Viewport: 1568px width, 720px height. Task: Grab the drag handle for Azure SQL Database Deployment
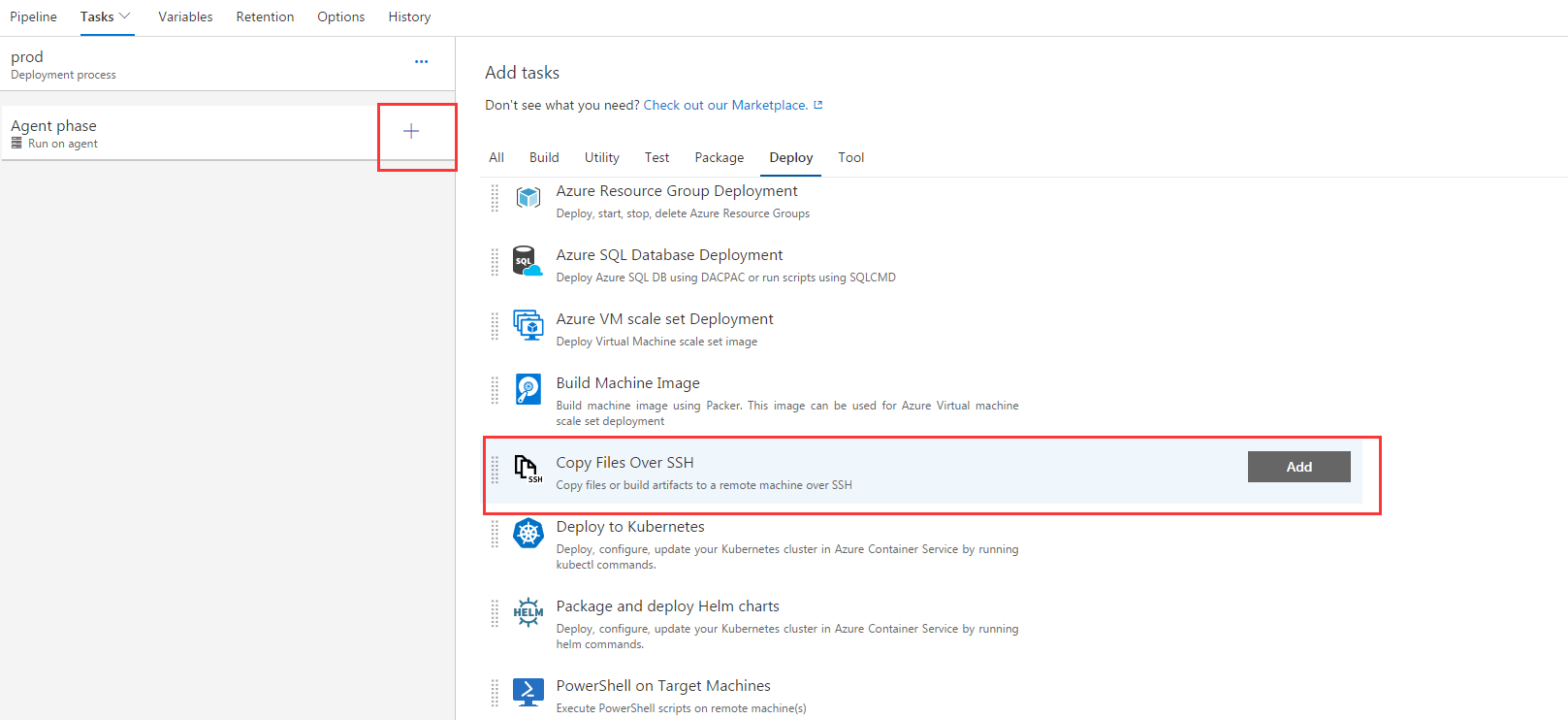pos(495,262)
